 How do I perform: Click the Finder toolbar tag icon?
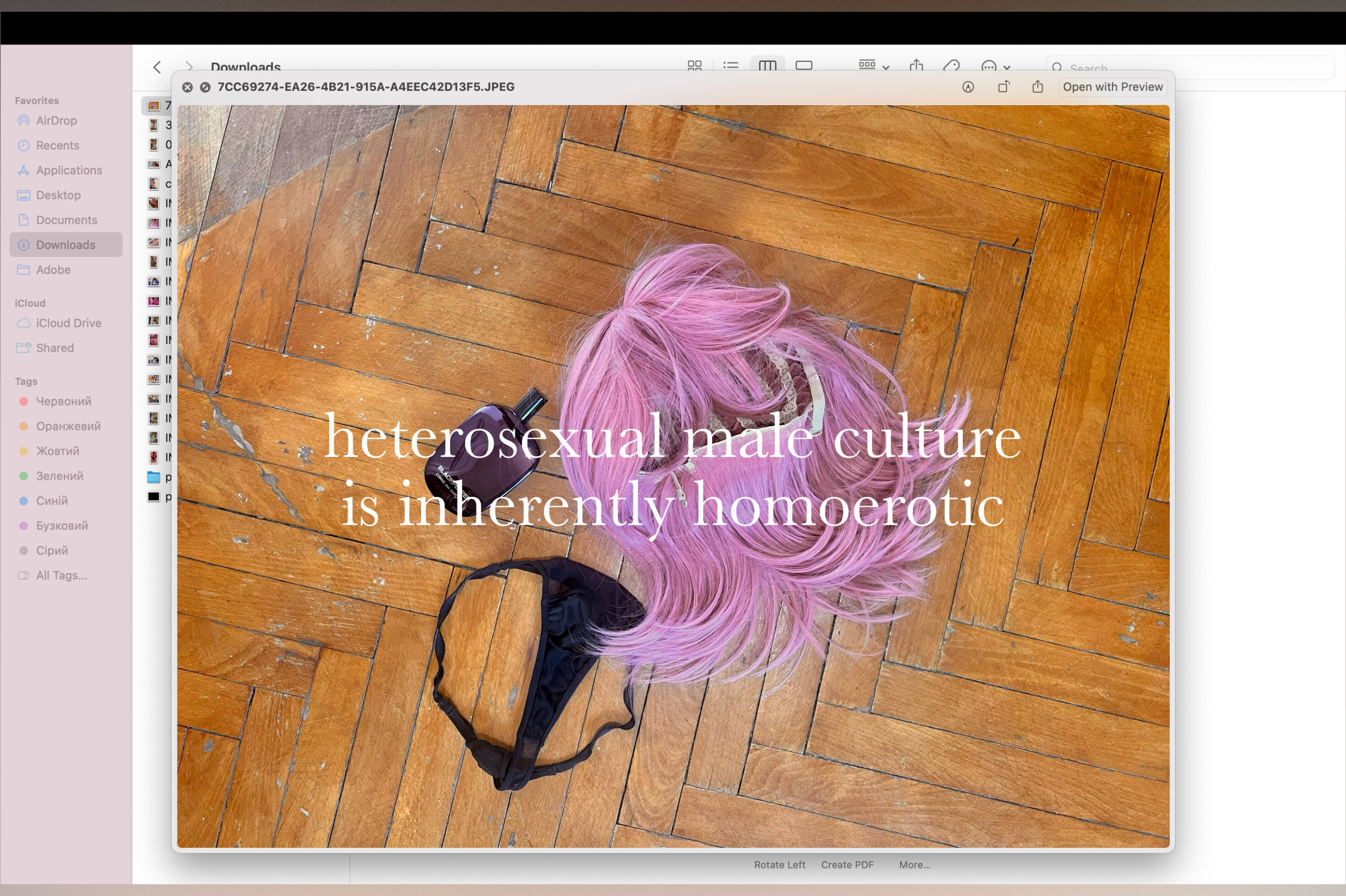pyautogui.click(x=951, y=66)
